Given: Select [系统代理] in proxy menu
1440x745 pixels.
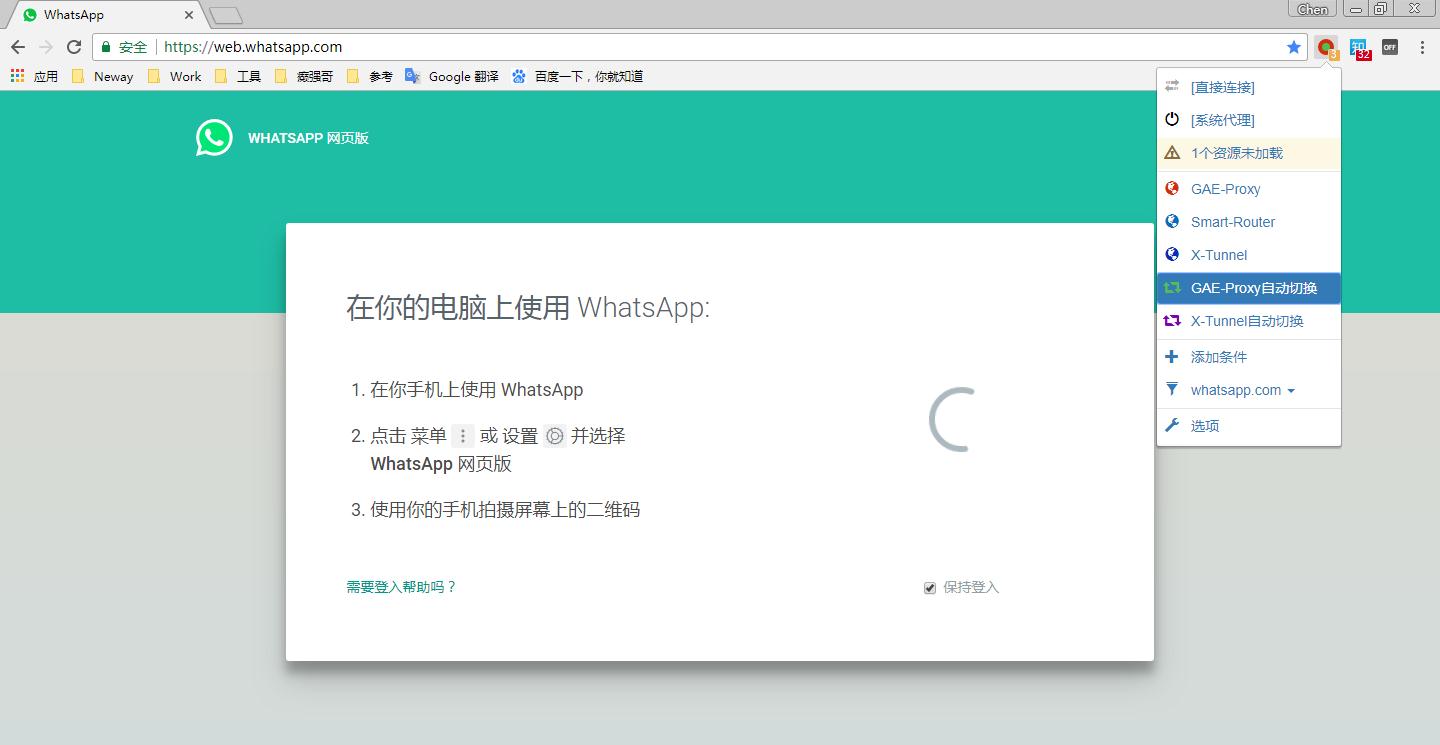Looking at the screenshot, I should coord(1248,120).
